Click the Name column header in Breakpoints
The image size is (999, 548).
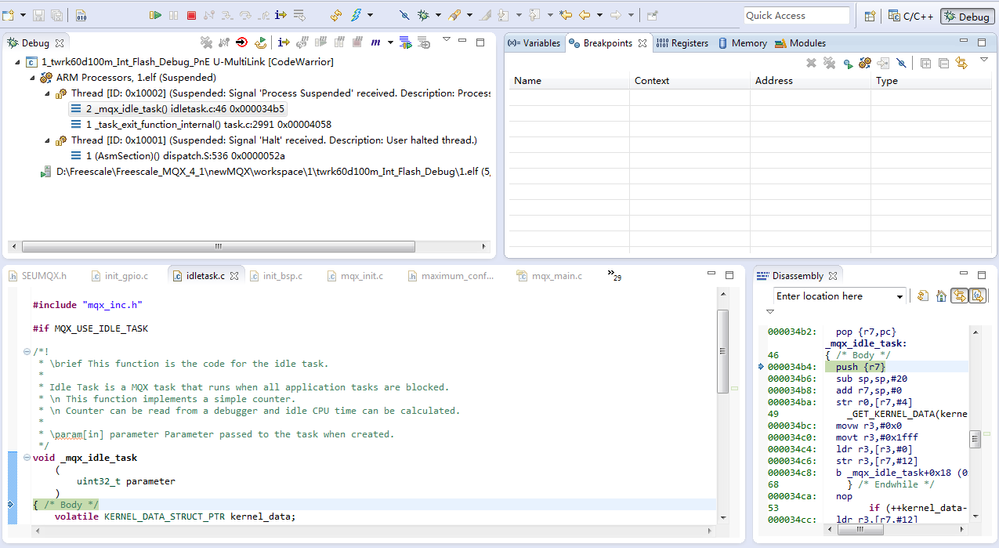point(569,81)
